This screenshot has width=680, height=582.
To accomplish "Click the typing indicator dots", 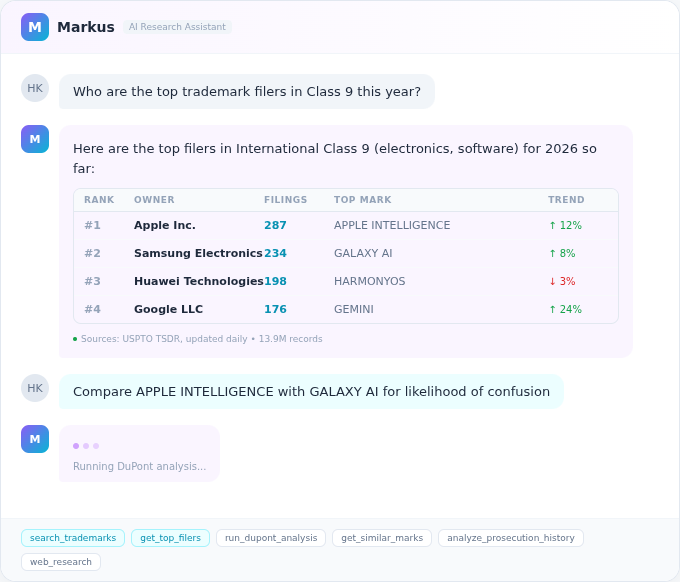I will [x=86, y=446].
